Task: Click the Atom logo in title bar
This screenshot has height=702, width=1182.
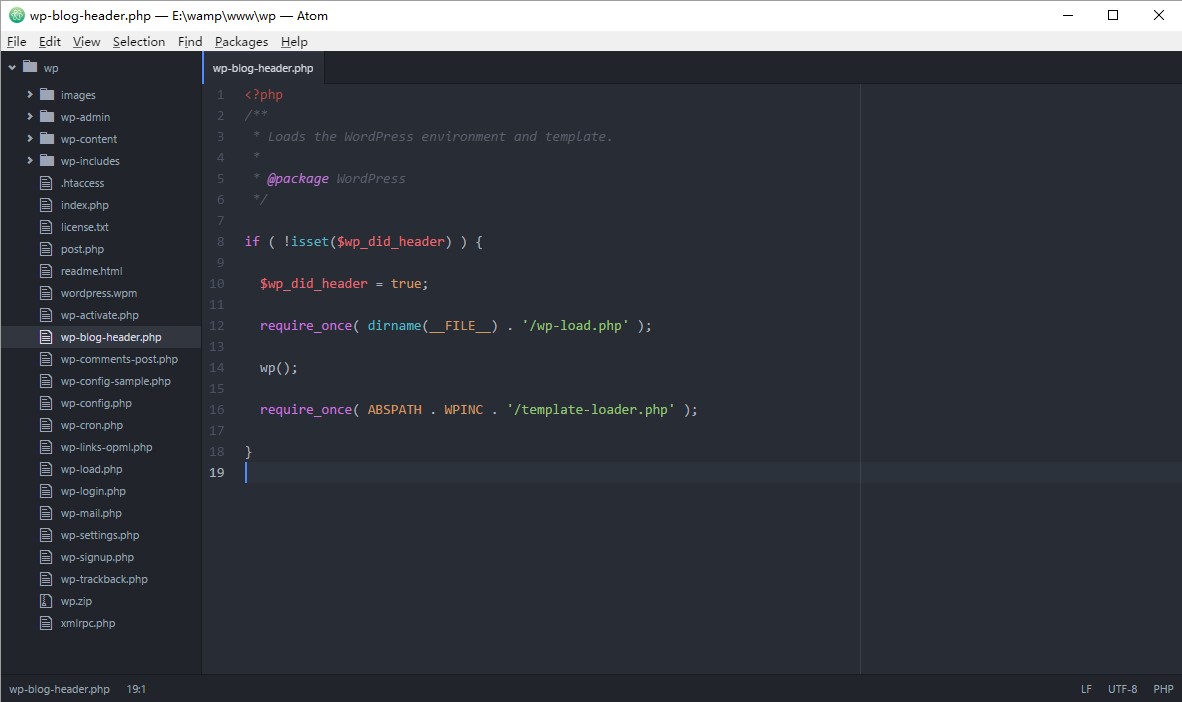Action: [16, 15]
